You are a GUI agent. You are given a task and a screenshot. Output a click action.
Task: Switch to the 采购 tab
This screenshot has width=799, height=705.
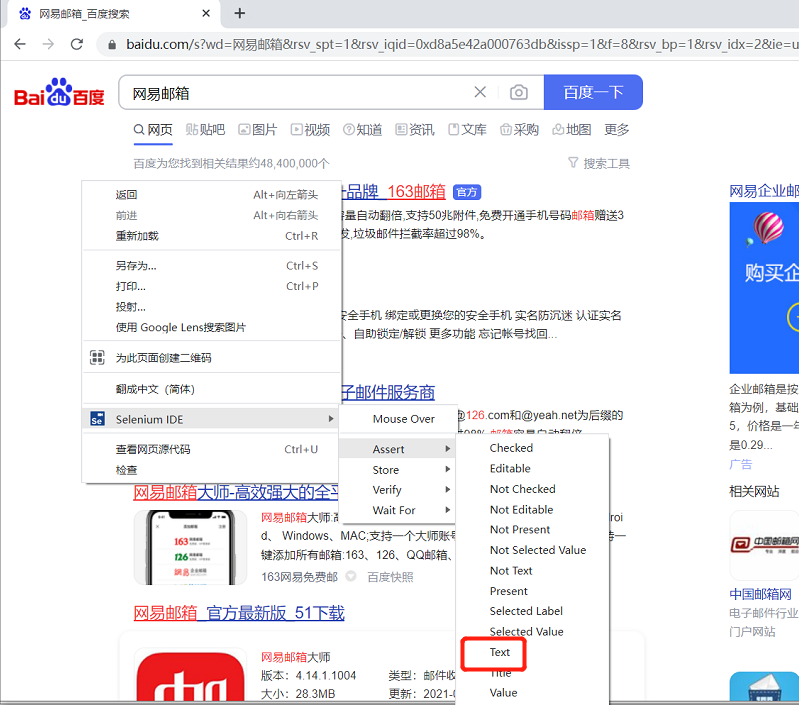coord(519,130)
